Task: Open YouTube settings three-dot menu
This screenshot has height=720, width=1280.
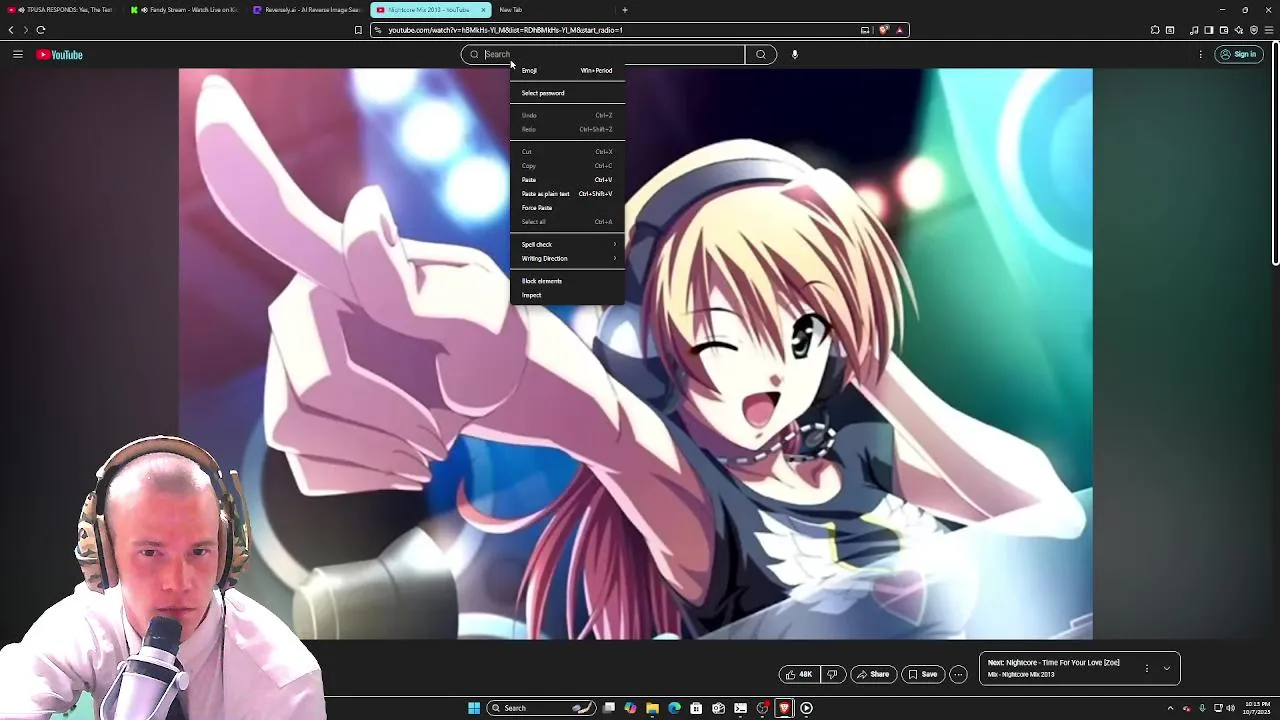Action: 1200,54
